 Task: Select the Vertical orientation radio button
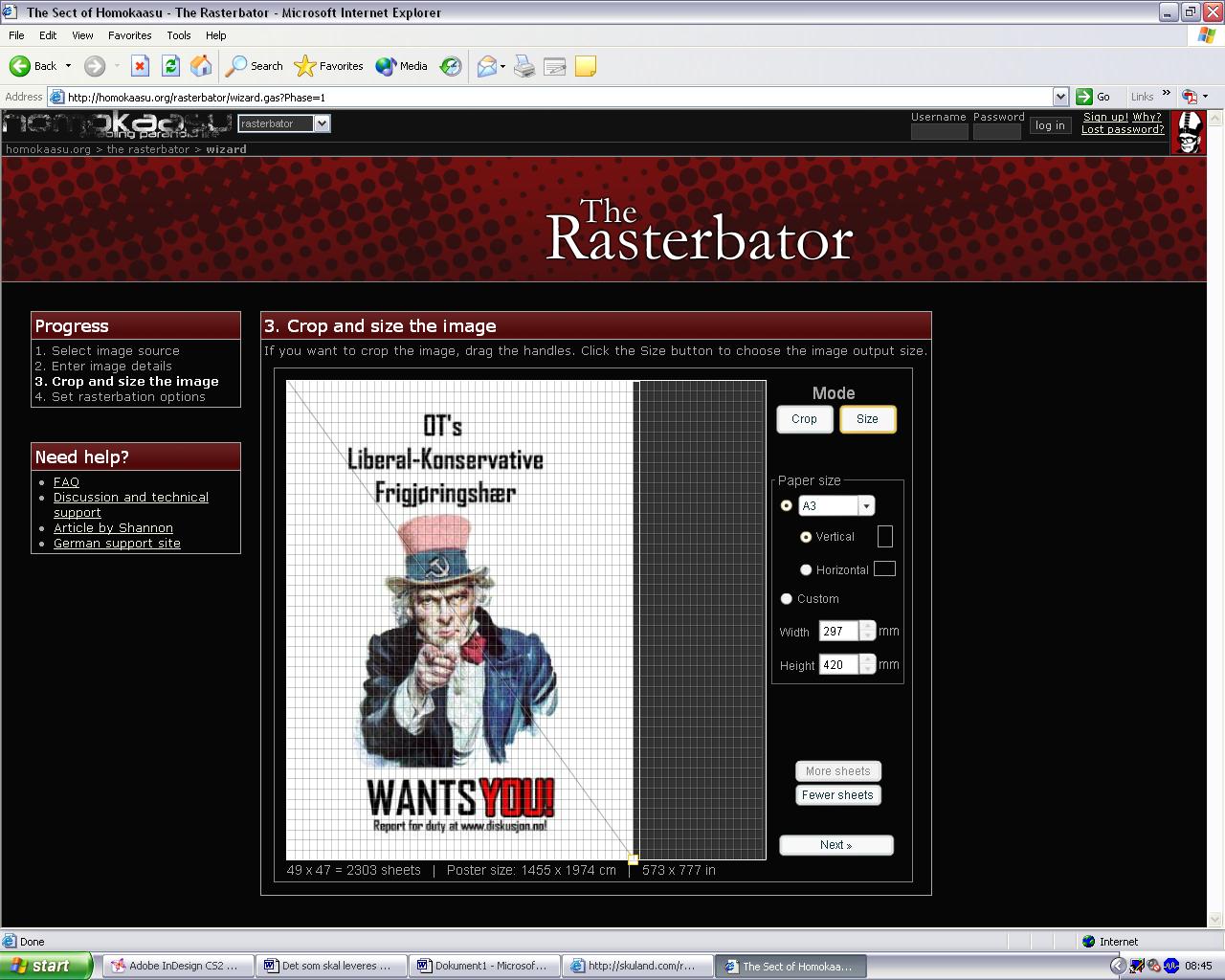806,537
